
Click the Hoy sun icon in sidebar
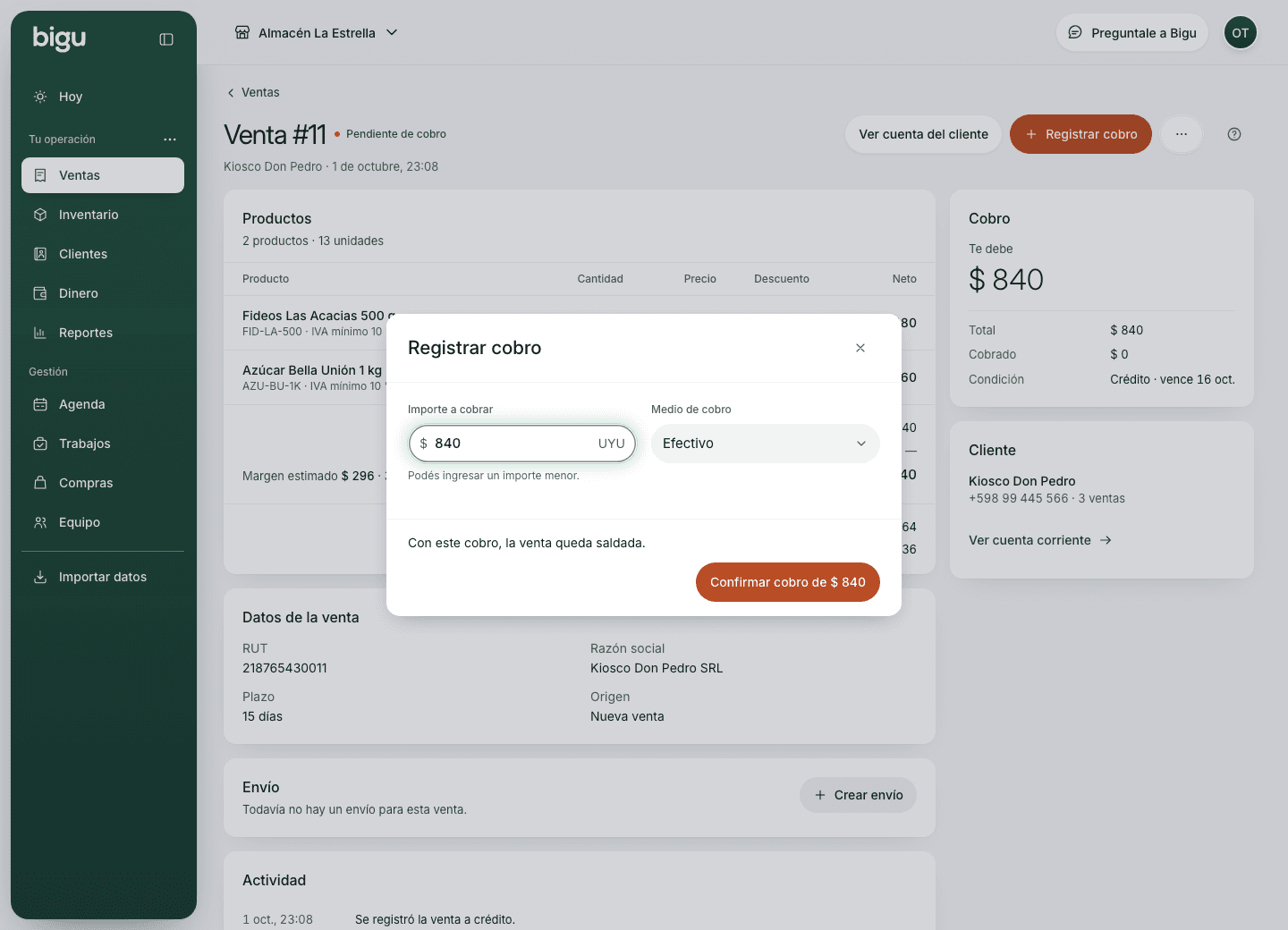pos(40,97)
